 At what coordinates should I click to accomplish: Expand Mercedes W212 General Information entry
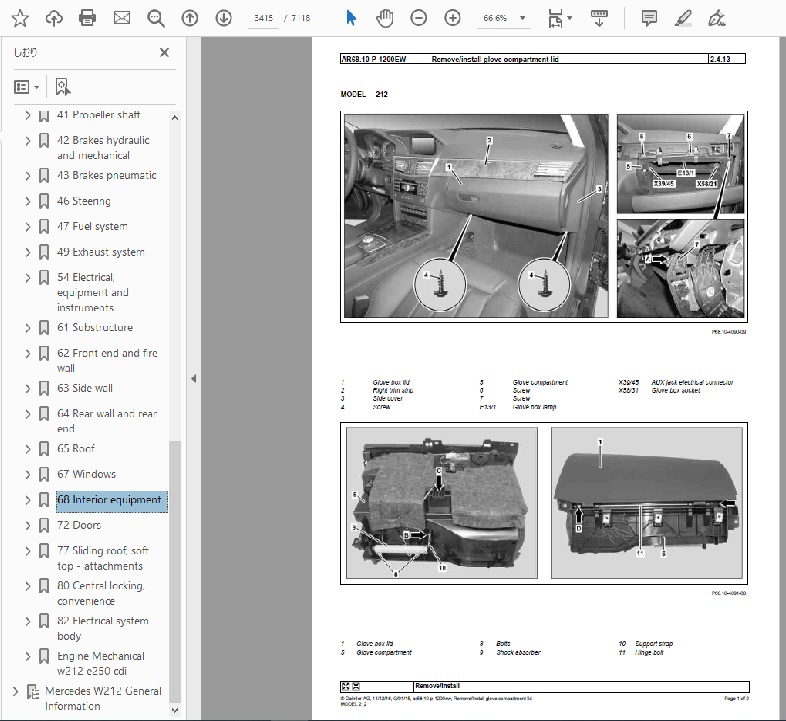click(15, 692)
